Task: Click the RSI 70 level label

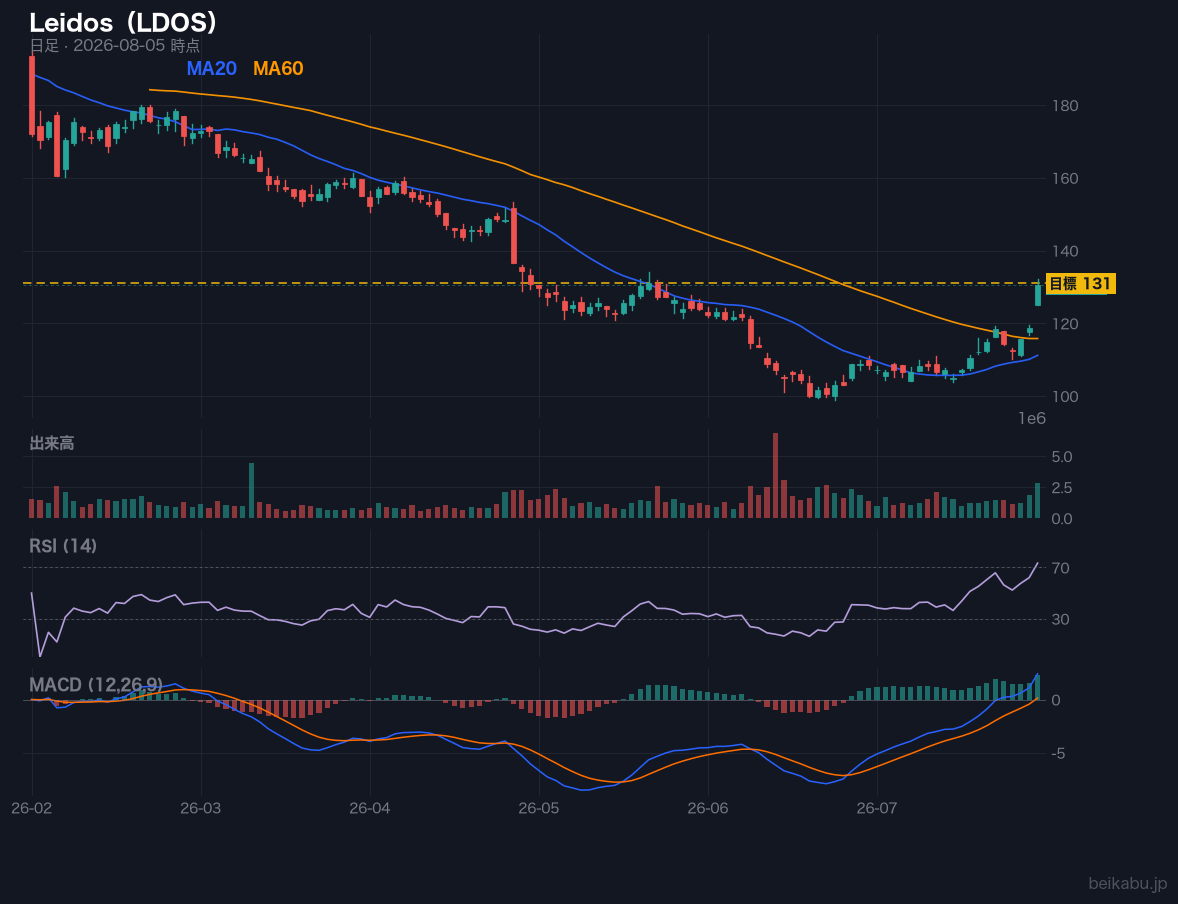Action: (x=1060, y=568)
